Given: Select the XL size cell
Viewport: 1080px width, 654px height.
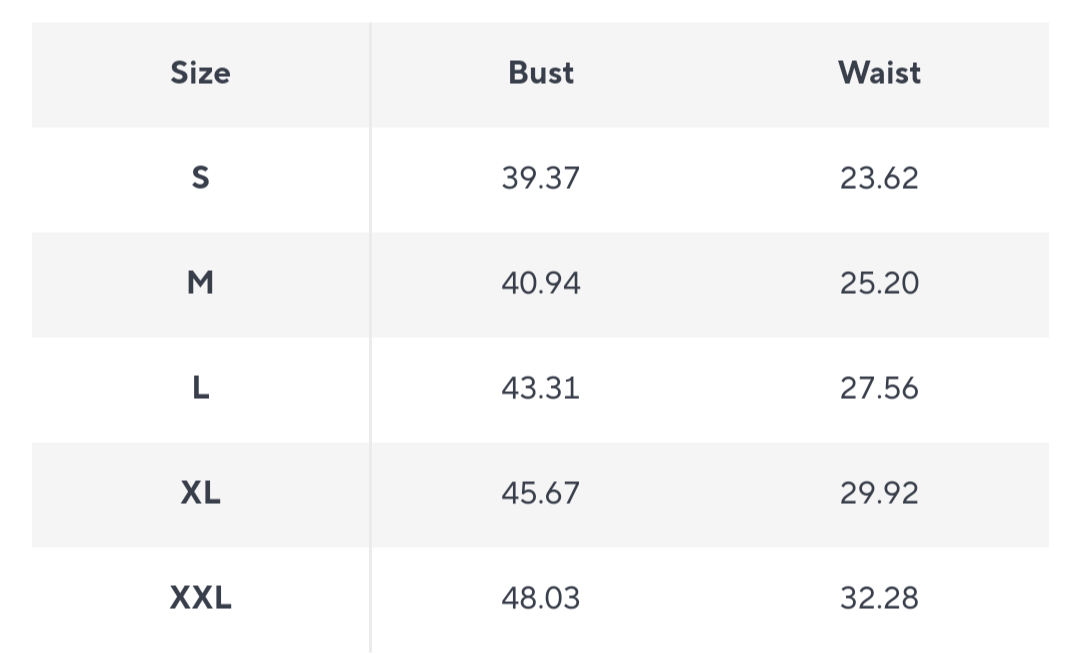Looking at the screenshot, I should point(200,493).
